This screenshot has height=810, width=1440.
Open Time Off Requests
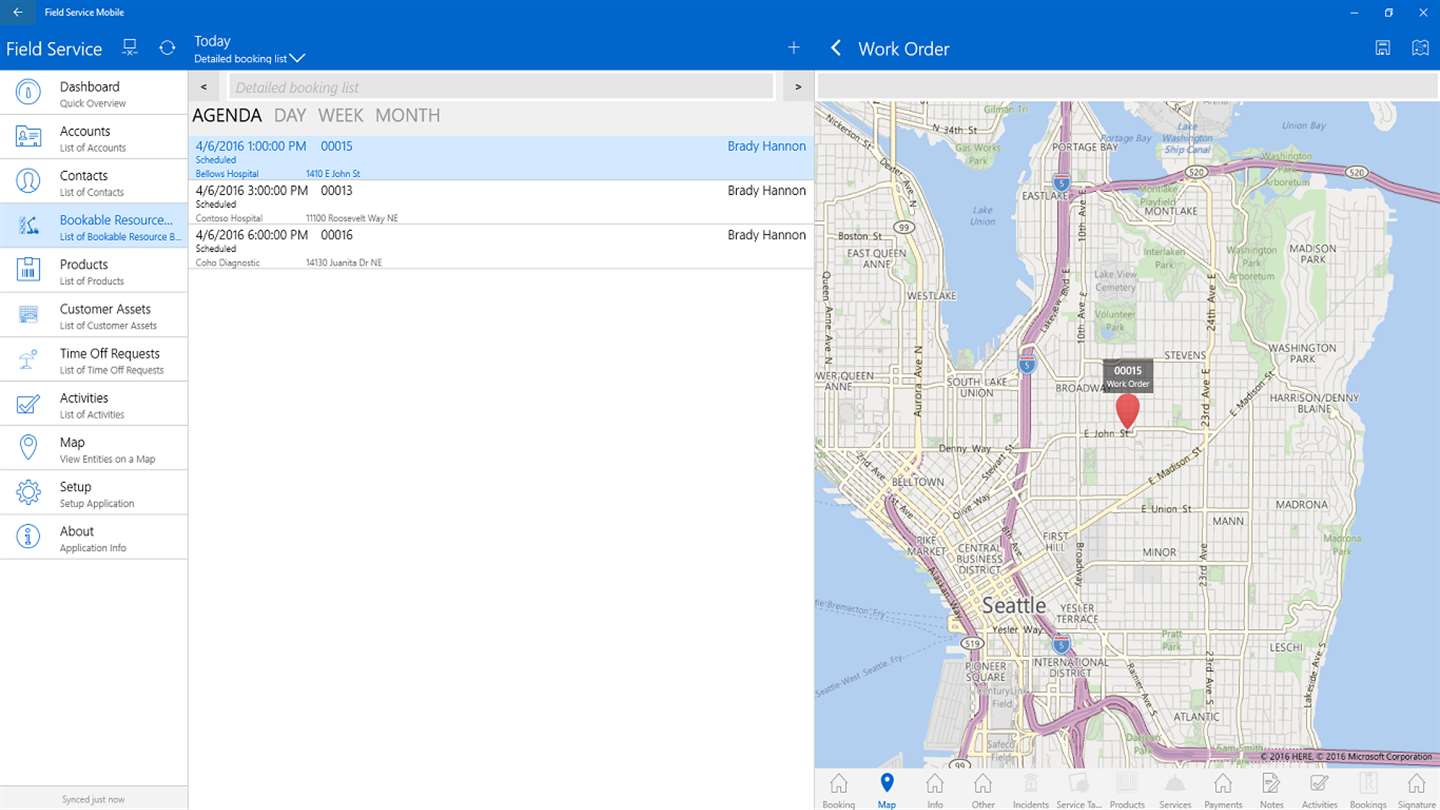coord(94,360)
